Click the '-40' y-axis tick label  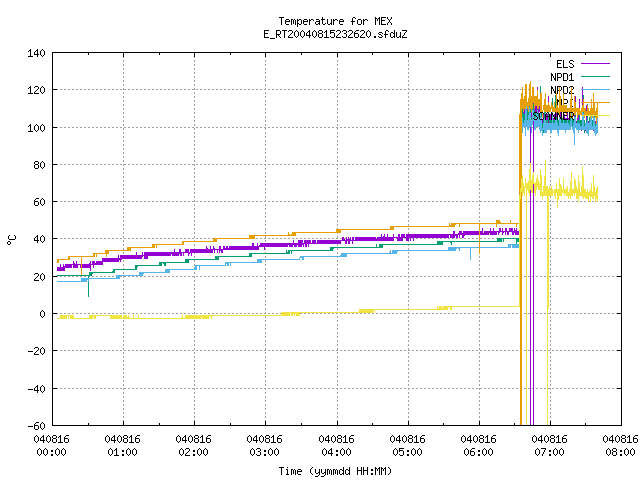36,389
